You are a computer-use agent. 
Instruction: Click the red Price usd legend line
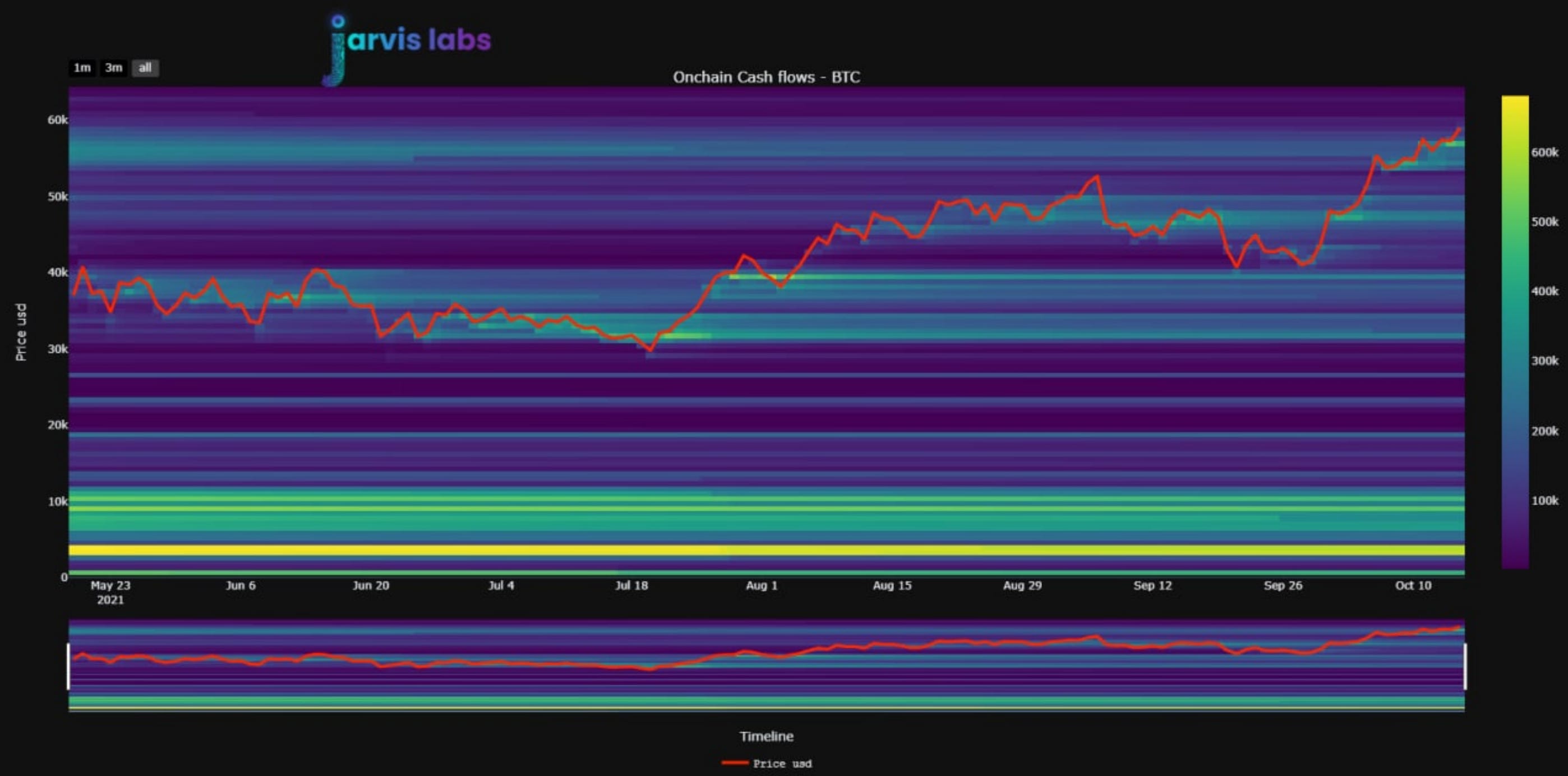coord(735,763)
